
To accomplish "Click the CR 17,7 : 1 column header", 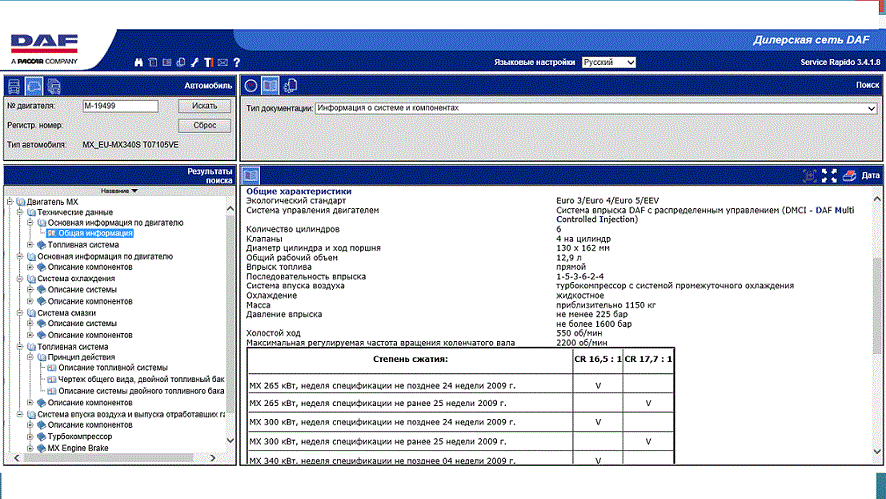I will point(648,359).
